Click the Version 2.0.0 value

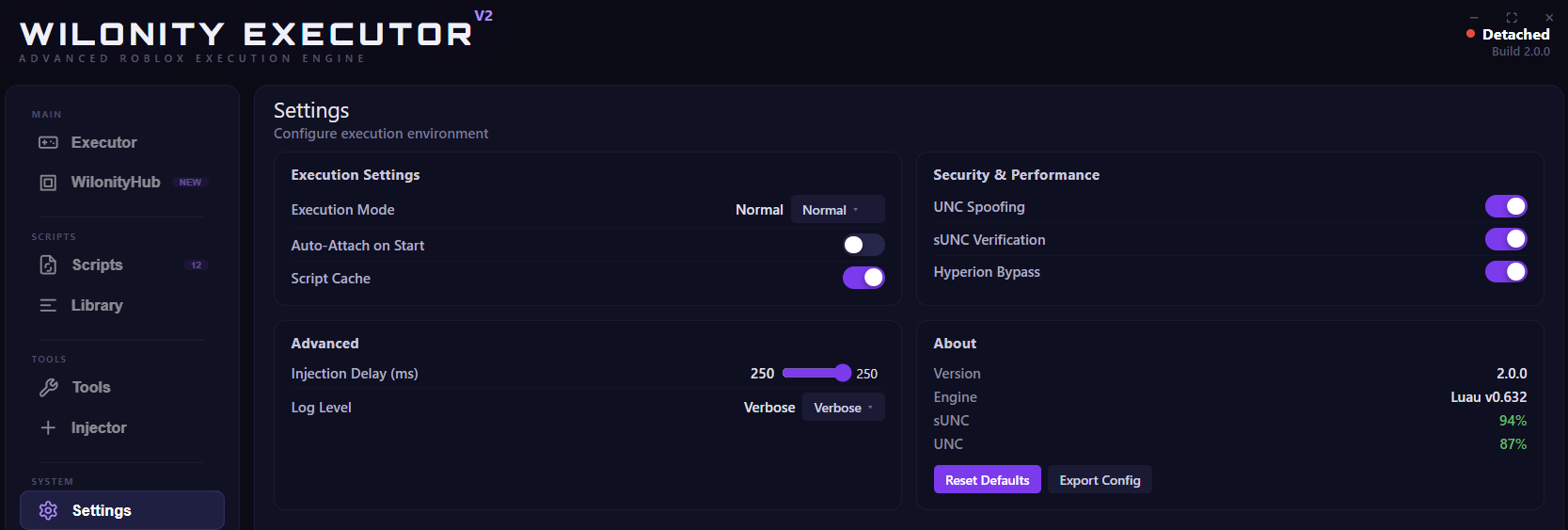coord(1512,374)
